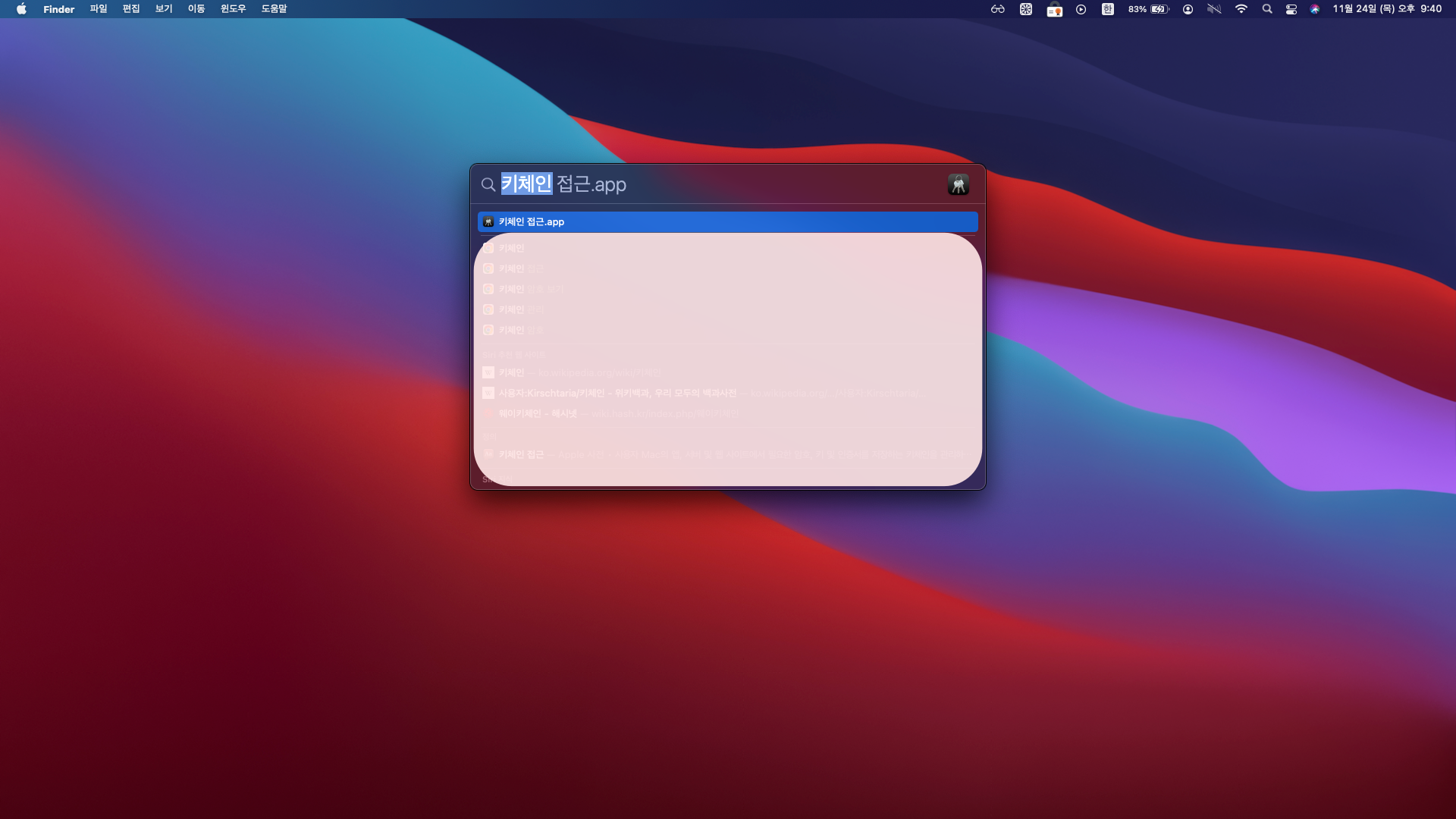Open the user account switching menu
Image resolution: width=1456 pixels, height=819 pixels.
(x=1188, y=9)
